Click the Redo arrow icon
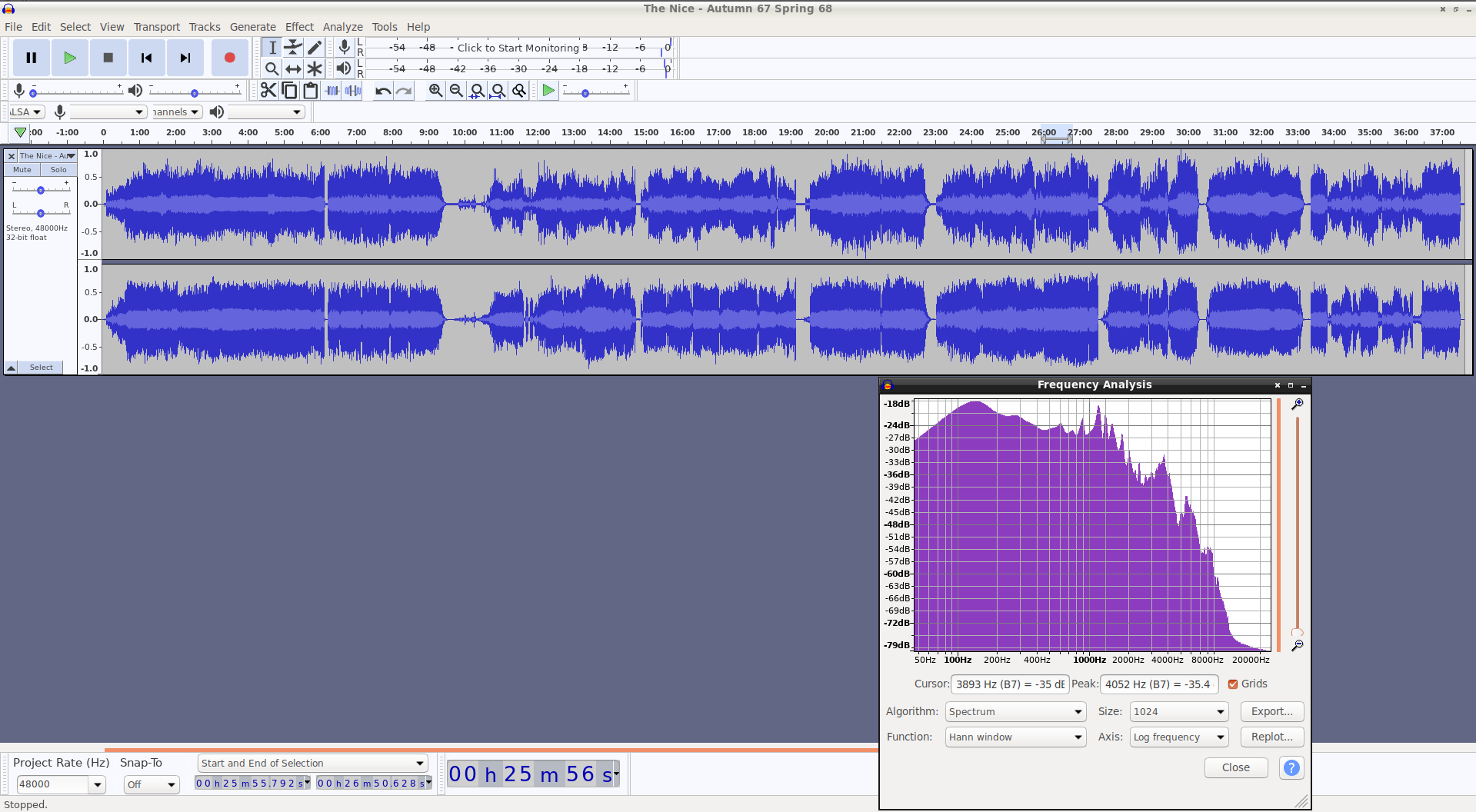The width and height of the screenshot is (1476, 812). coord(404,91)
